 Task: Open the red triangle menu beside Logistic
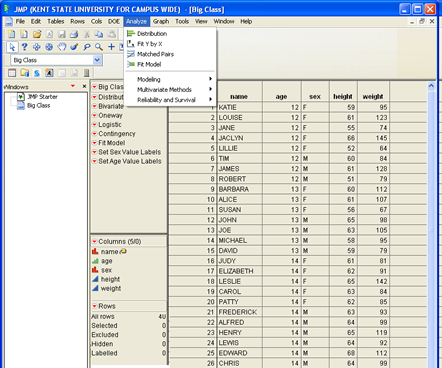coord(94,125)
